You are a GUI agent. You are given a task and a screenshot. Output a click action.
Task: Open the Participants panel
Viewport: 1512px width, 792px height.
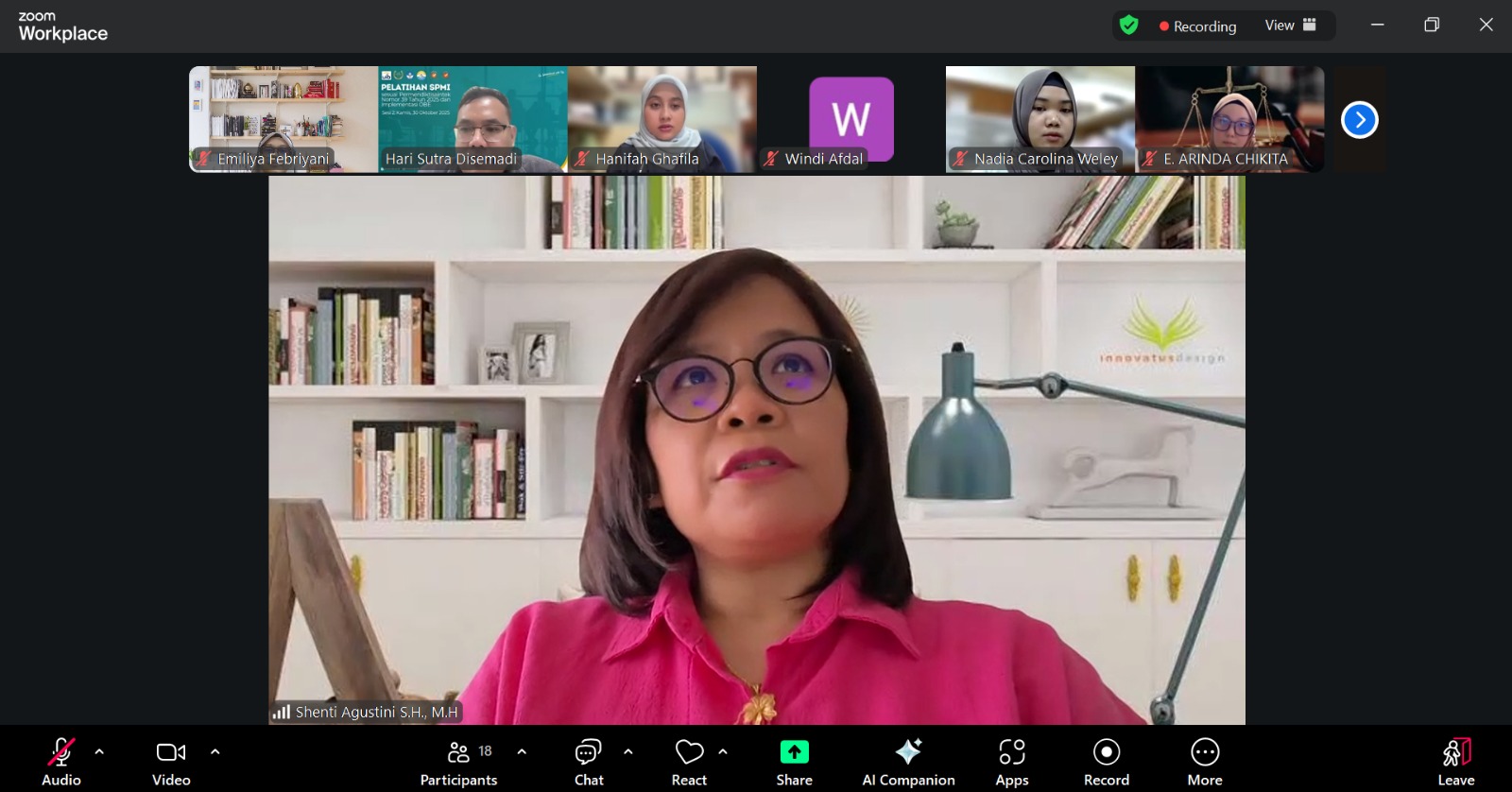pyautogui.click(x=459, y=761)
